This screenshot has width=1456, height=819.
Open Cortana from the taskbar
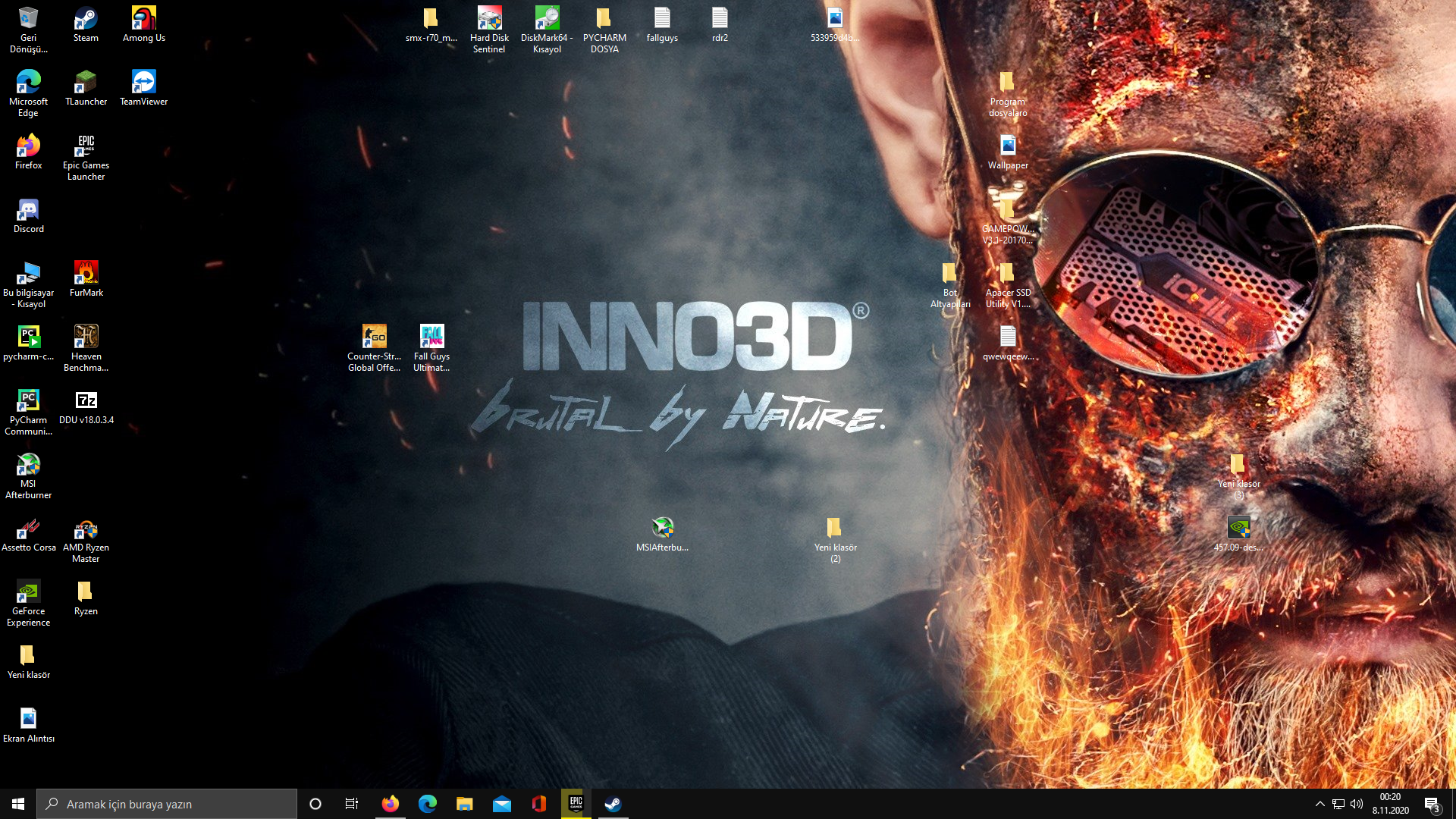pyautogui.click(x=315, y=804)
